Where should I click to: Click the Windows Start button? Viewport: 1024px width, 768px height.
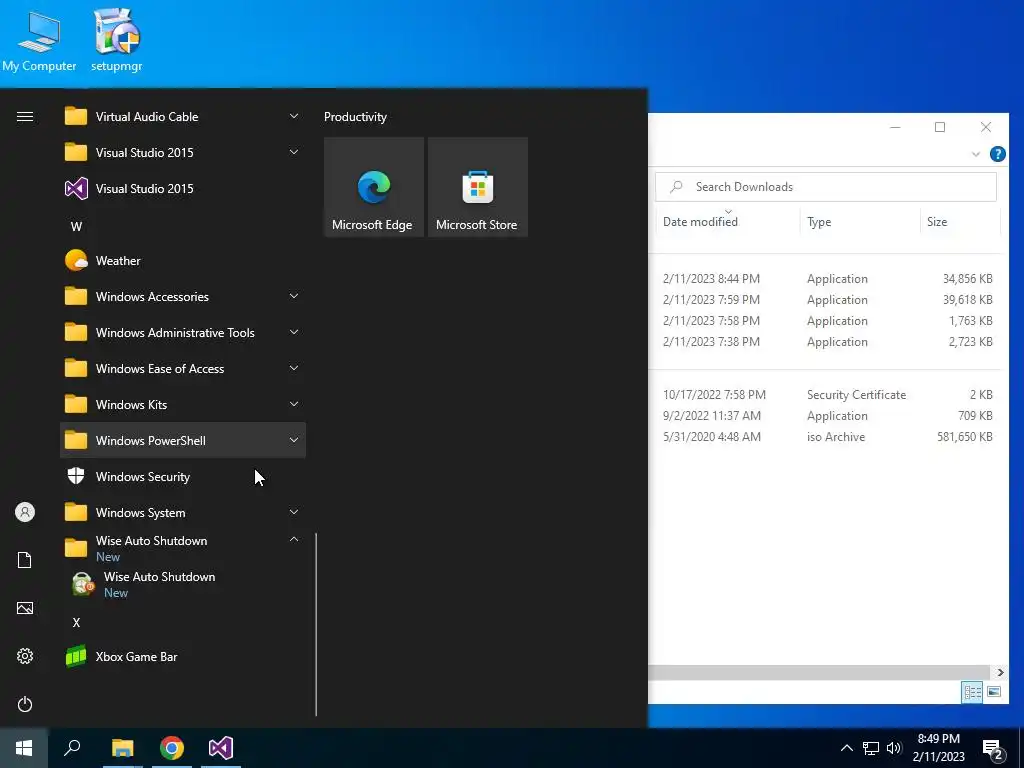(24, 748)
